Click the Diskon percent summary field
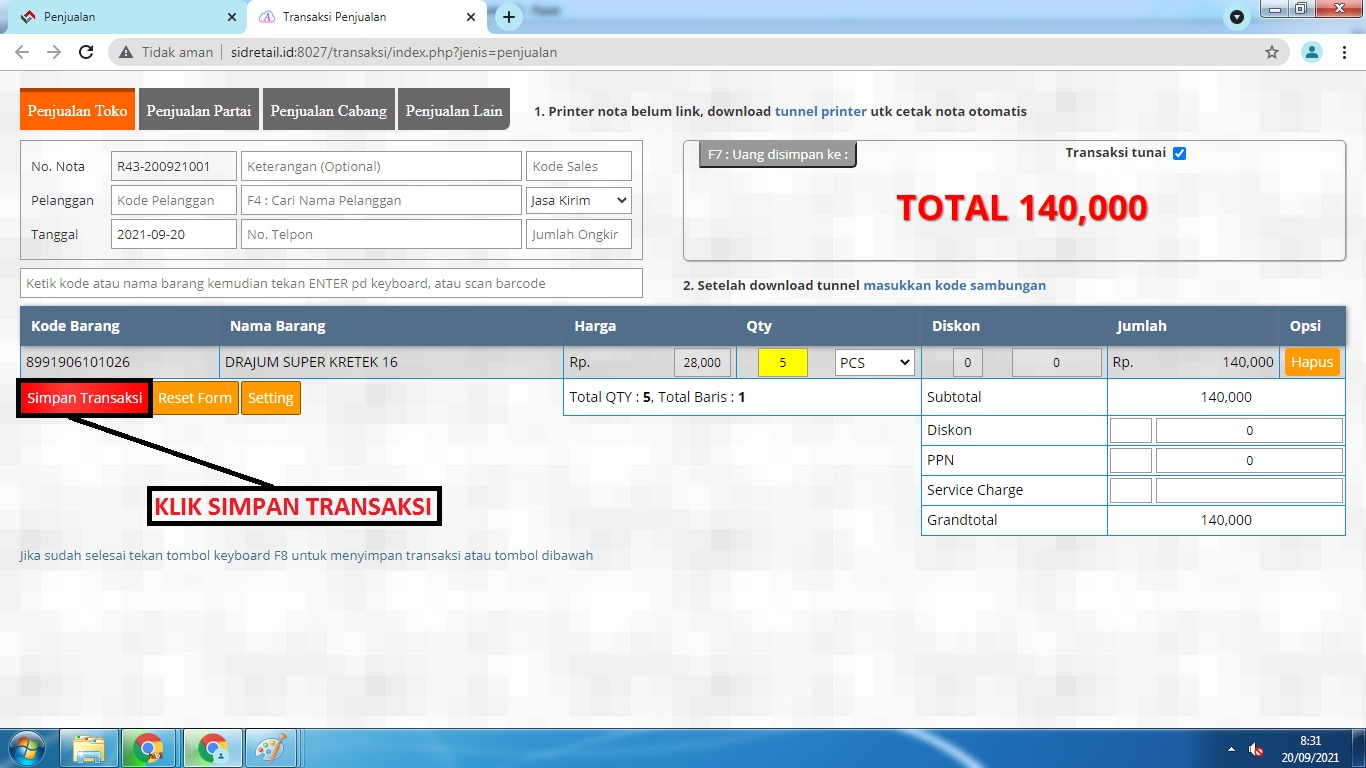Screen dimensions: 1366x768 (1131, 431)
